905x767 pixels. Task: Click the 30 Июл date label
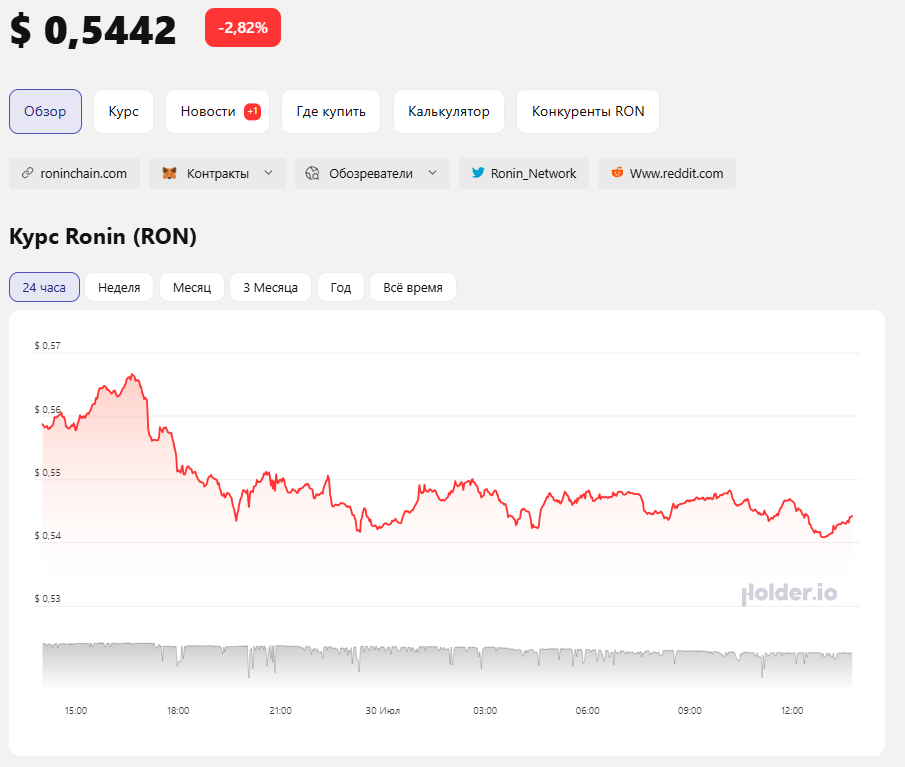[383, 710]
